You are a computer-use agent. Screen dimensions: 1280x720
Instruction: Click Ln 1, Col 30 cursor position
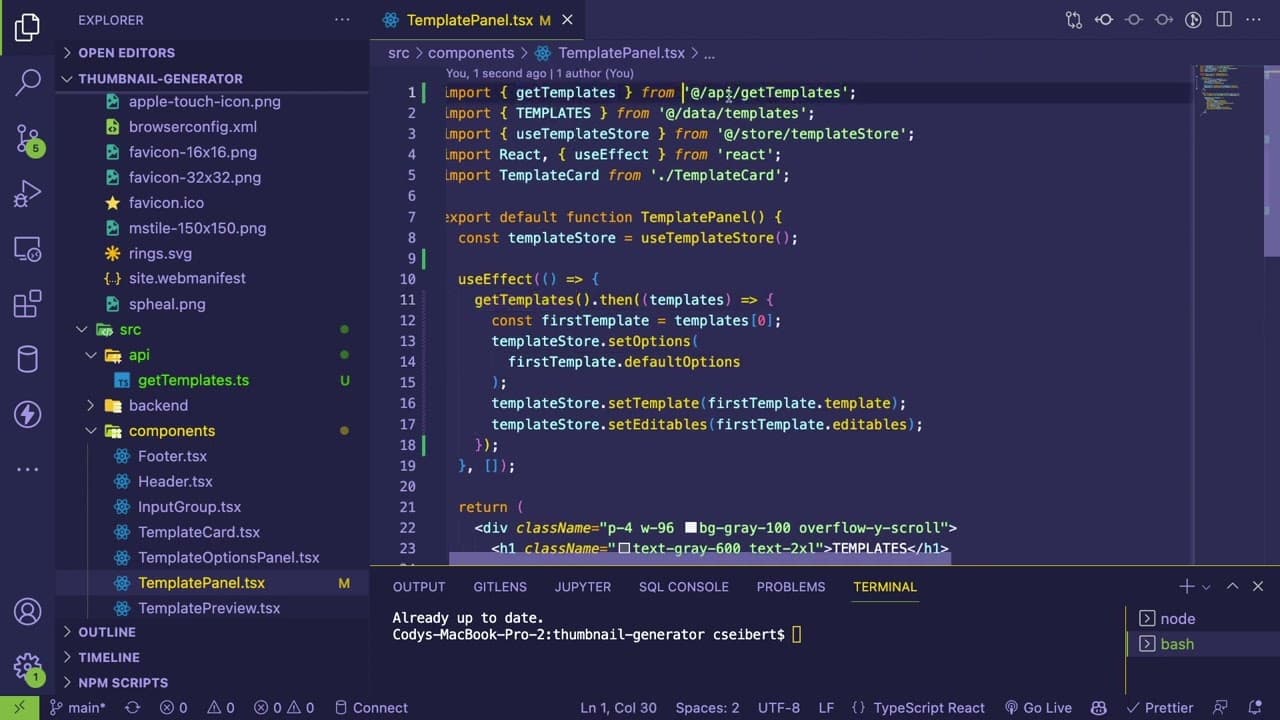(x=618, y=708)
